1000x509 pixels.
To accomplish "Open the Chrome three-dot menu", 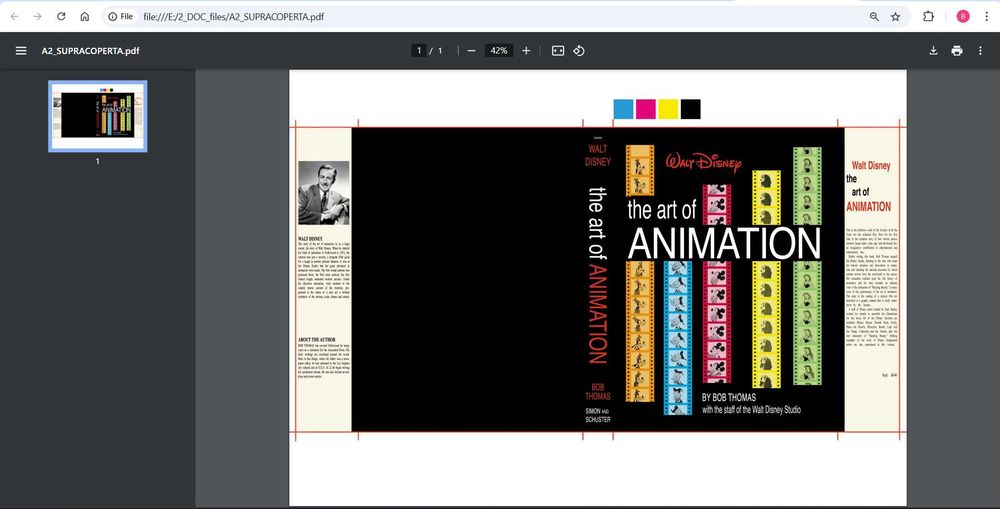I will 986,17.
